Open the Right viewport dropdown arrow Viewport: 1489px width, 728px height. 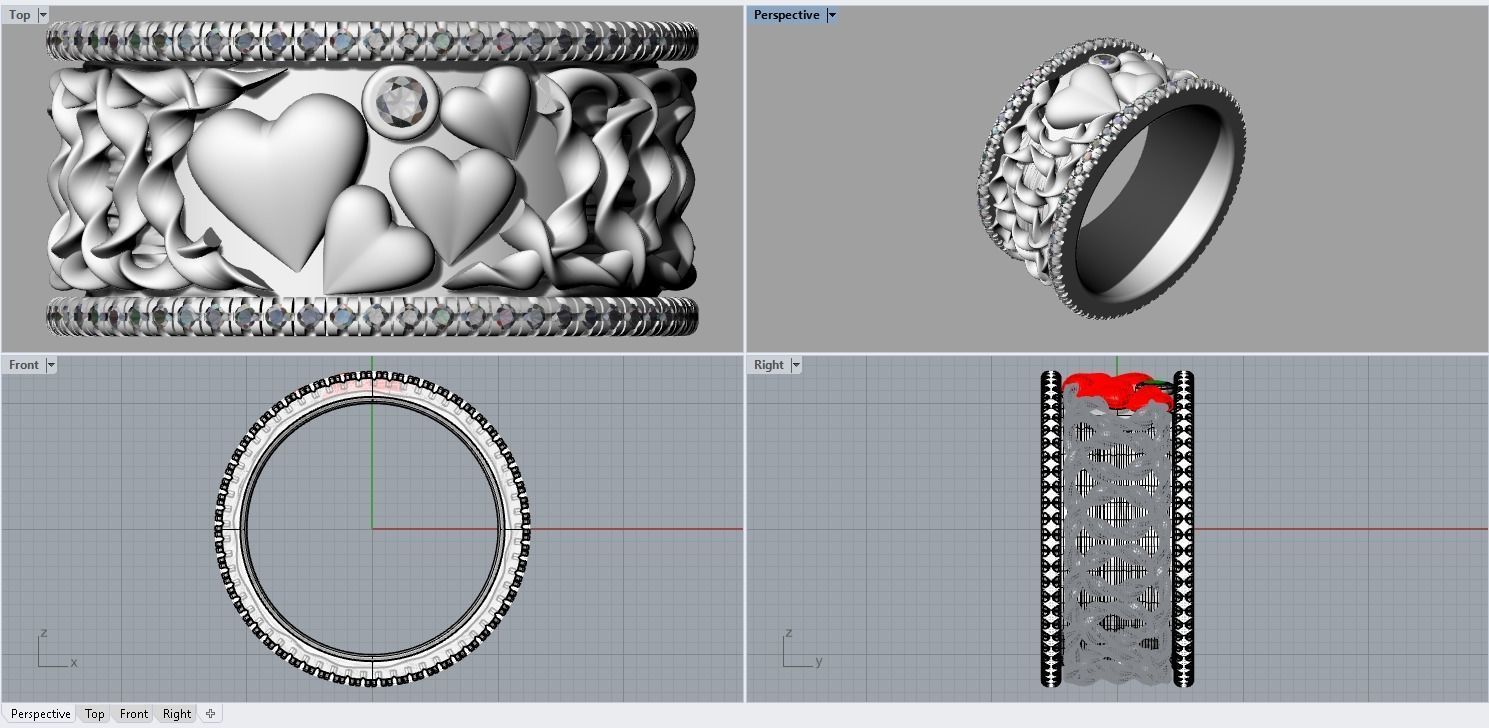(796, 365)
